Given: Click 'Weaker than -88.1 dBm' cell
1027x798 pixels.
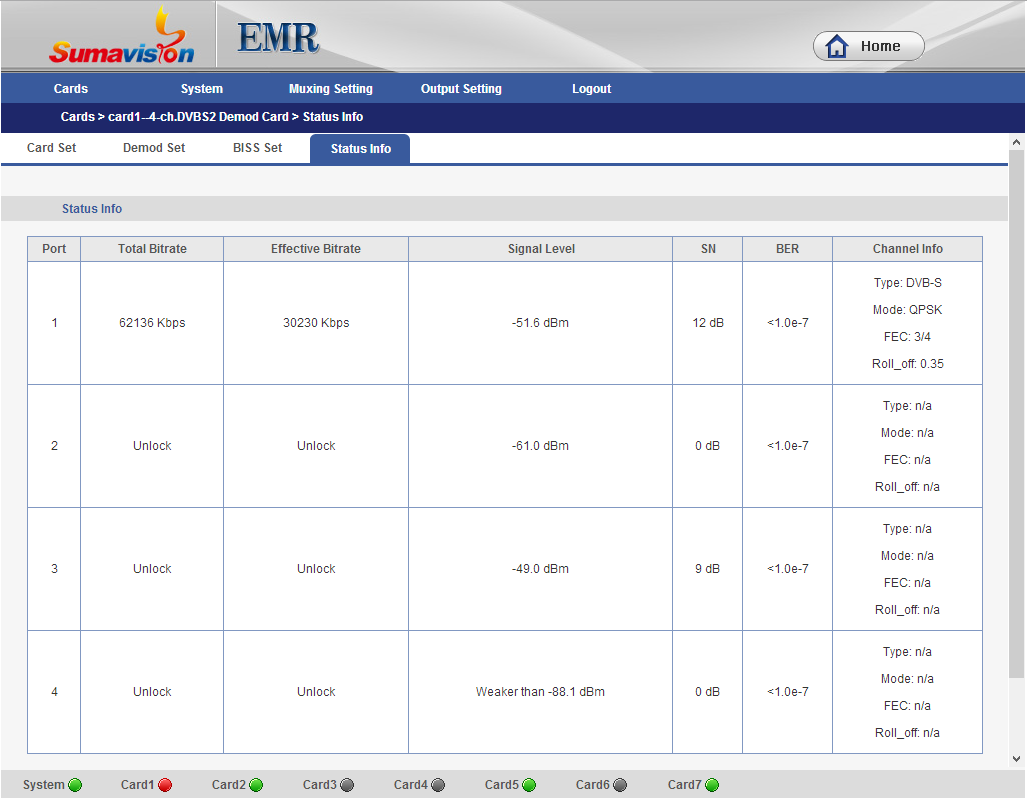Looking at the screenshot, I should click(540, 692).
